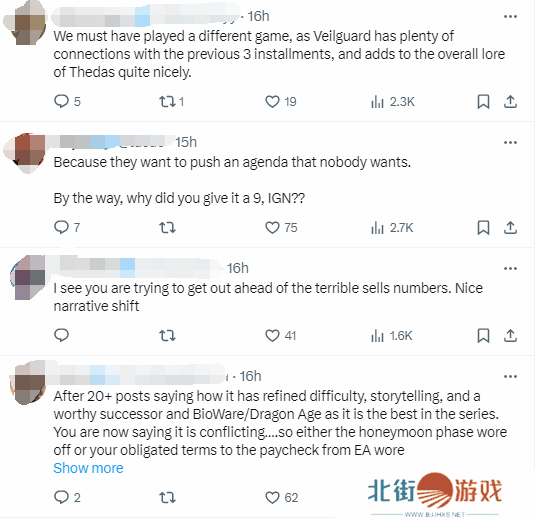Share the tweet about Thedas lore
This screenshot has height=520, width=535.
tap(510, 101)
